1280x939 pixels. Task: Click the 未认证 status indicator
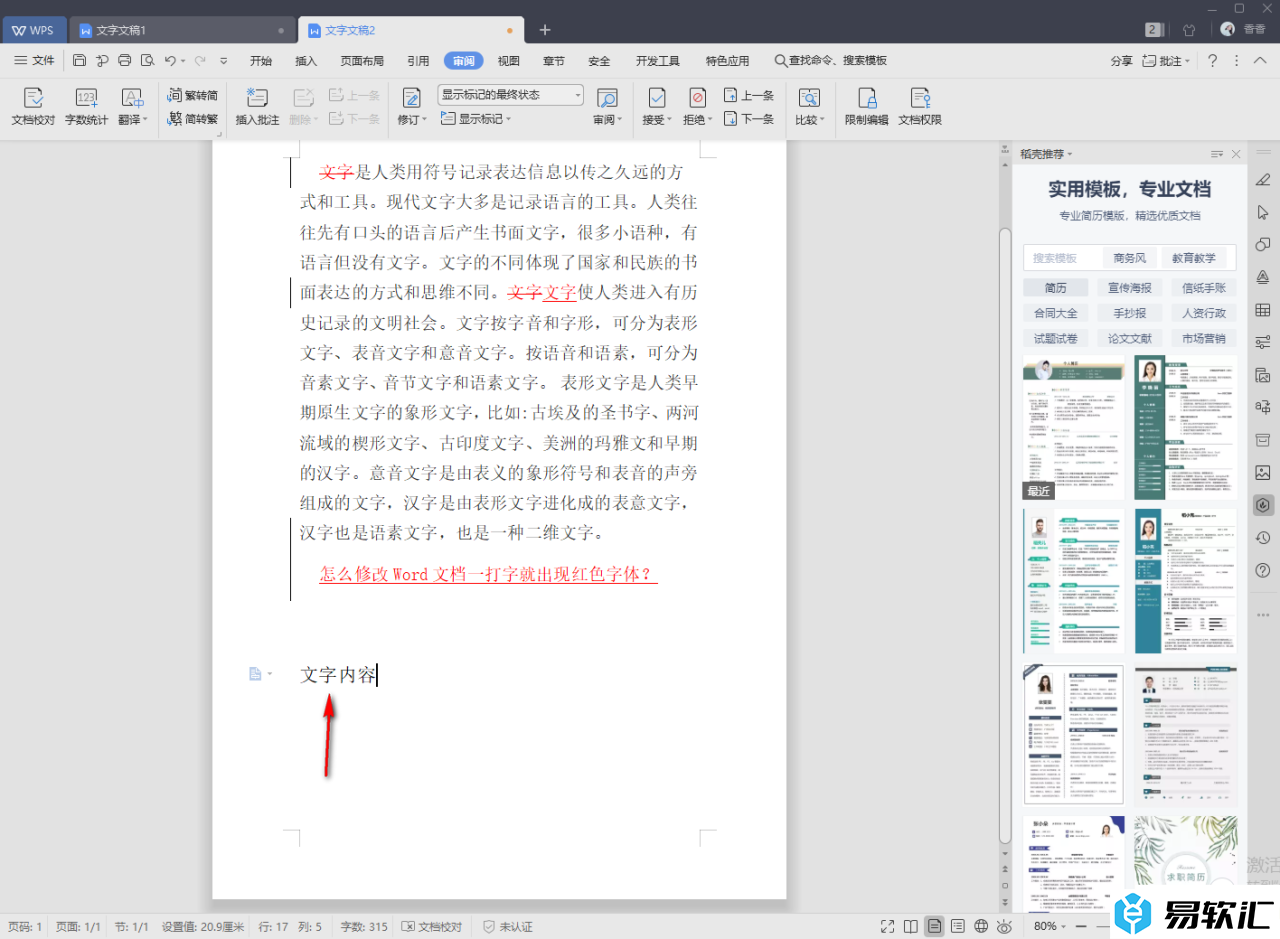tap(508, 927)
